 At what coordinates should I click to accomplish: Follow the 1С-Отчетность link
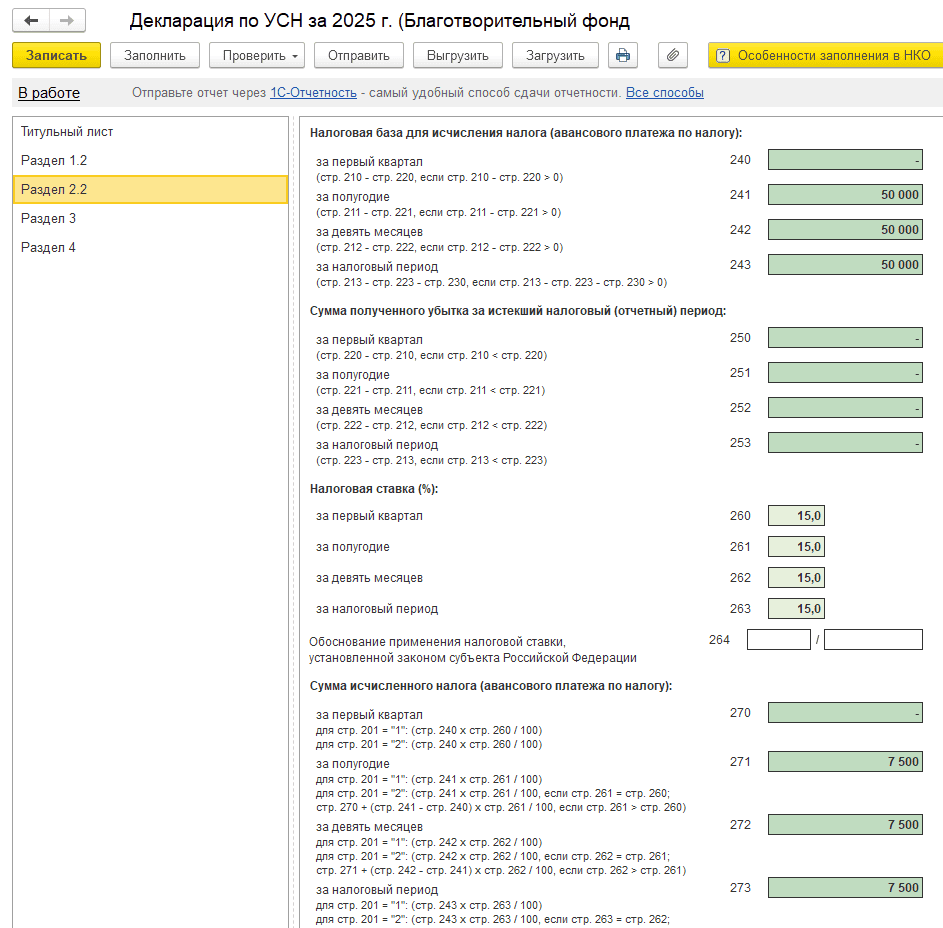[x=313, y=93]
